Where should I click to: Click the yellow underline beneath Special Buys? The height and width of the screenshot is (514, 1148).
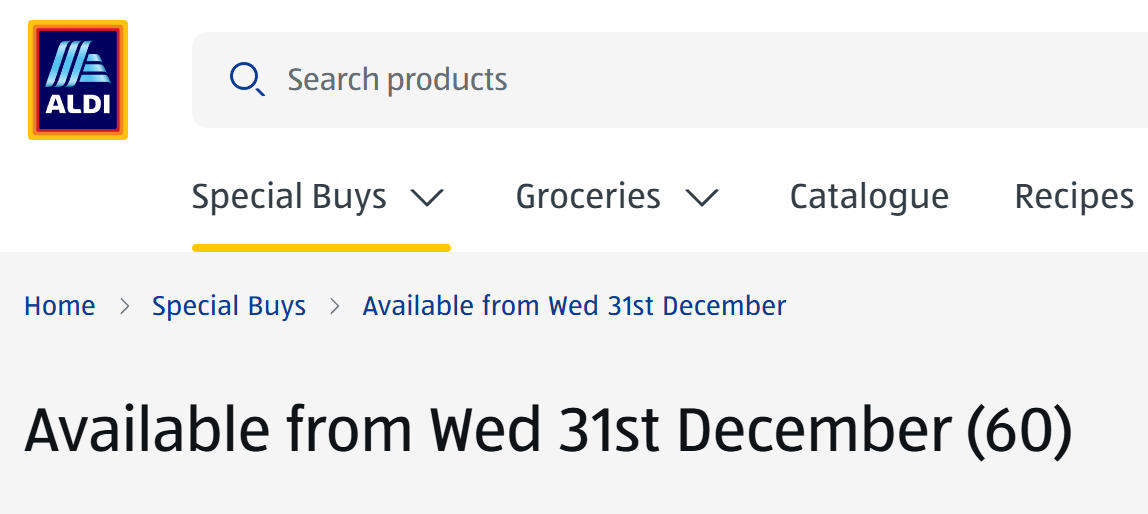point(321,247)
